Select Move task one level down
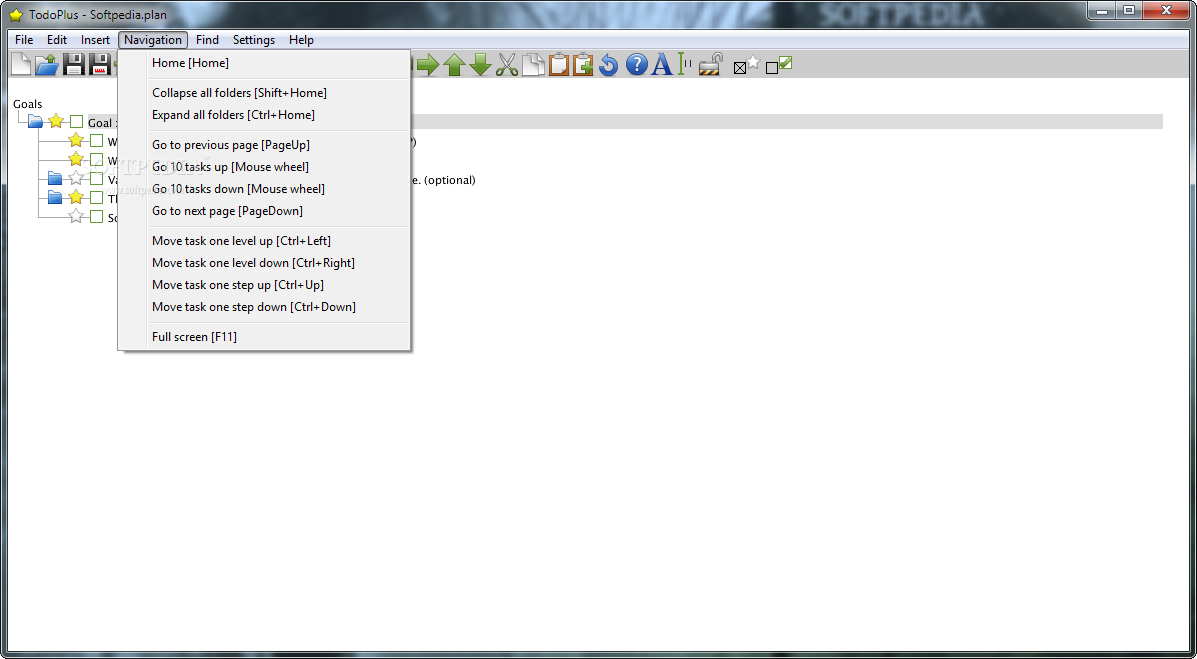1197x659 pixels. 264,263
